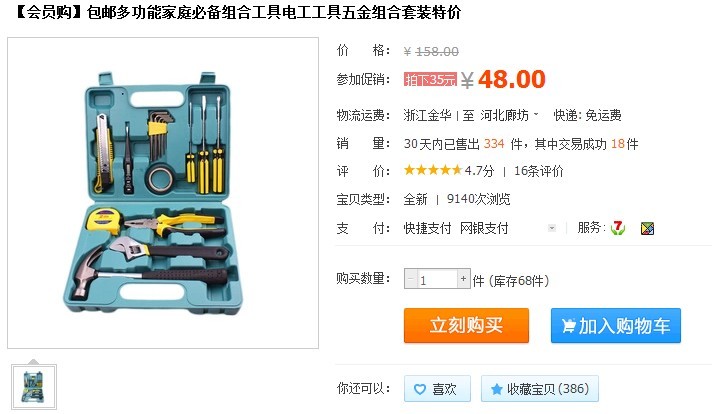Click the 快捷支付 payment option
712x414 pixels.
click(427, 228)
